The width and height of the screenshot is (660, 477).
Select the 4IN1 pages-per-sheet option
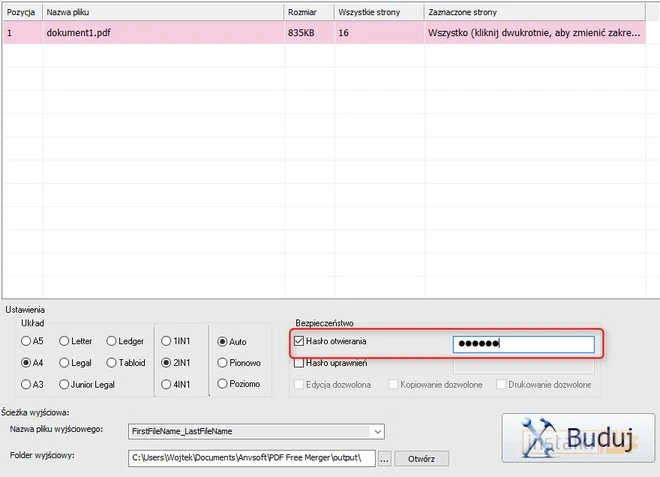click(x=166, y=384)
